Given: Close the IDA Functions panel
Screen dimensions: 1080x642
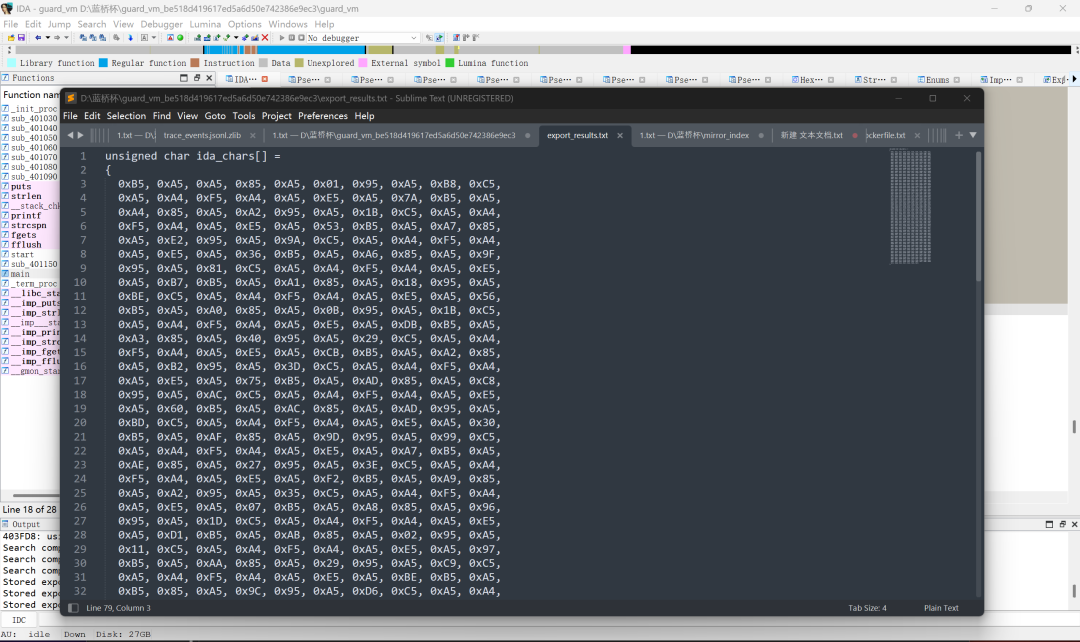Looking at the screenshot, I should pyautogui.click(x=209, y=78).
